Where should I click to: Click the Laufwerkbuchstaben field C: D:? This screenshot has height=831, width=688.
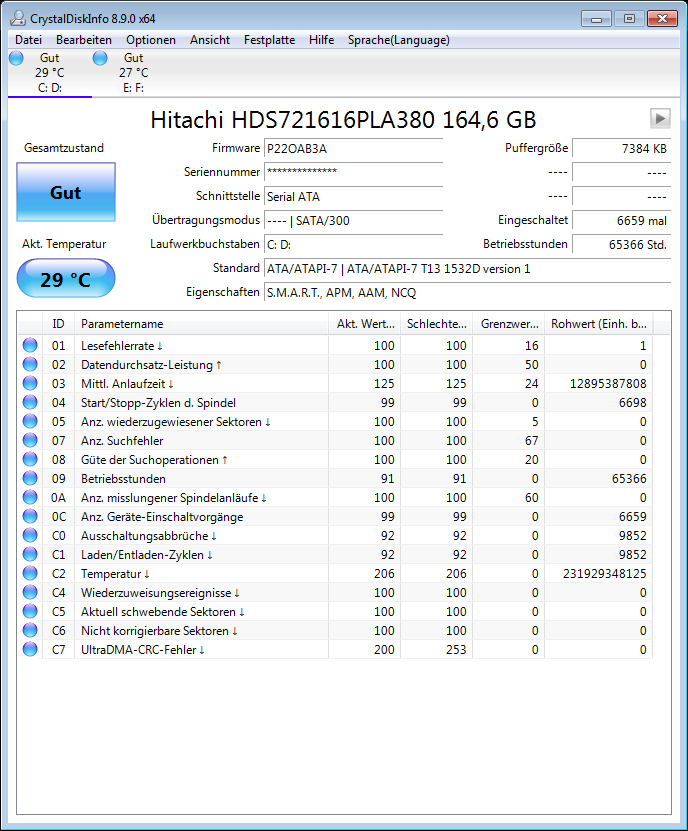(353, 244)
